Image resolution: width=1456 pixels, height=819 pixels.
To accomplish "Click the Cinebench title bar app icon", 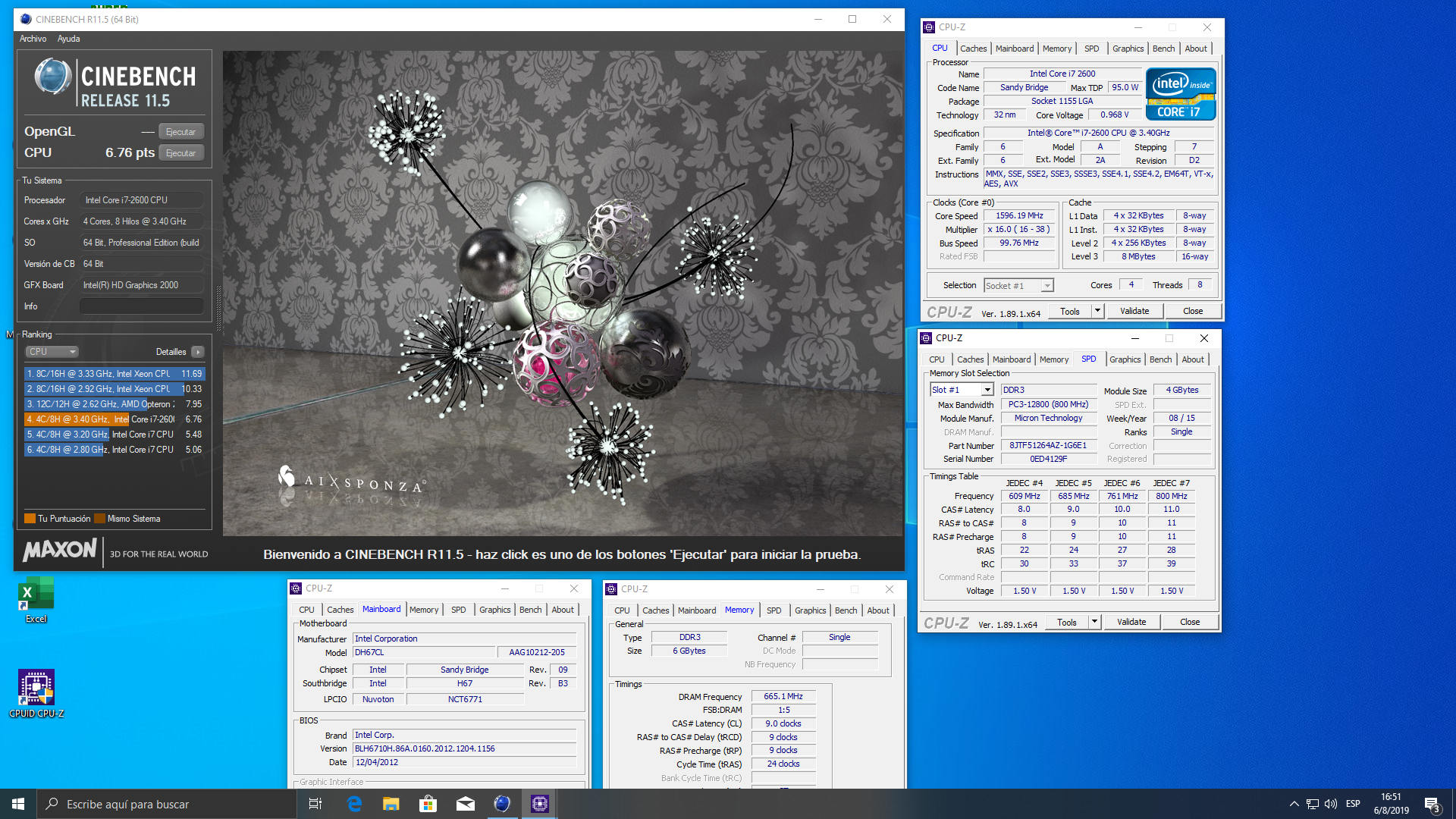I will 26,19.
